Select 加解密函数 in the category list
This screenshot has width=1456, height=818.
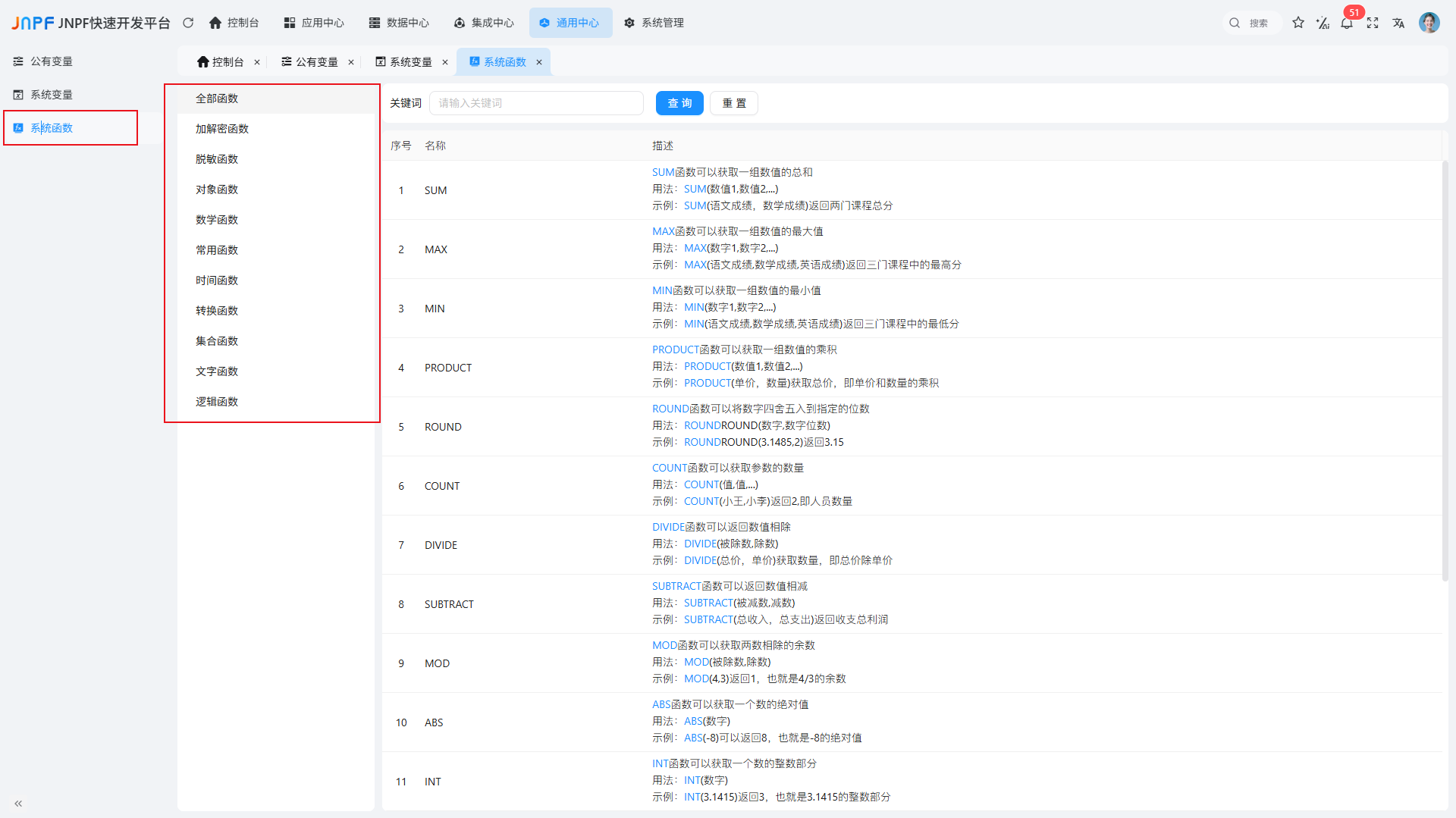tap(222, 129)
